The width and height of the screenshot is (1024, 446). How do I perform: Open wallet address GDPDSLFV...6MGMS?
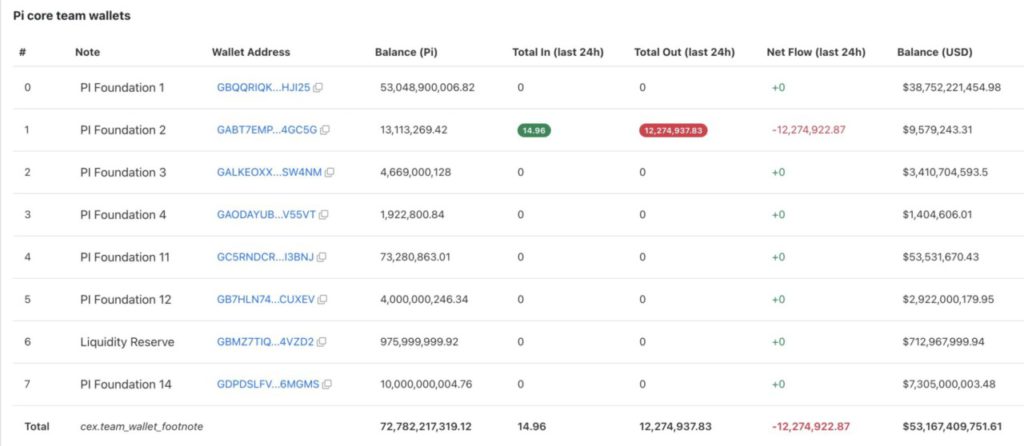coord(268,384)
